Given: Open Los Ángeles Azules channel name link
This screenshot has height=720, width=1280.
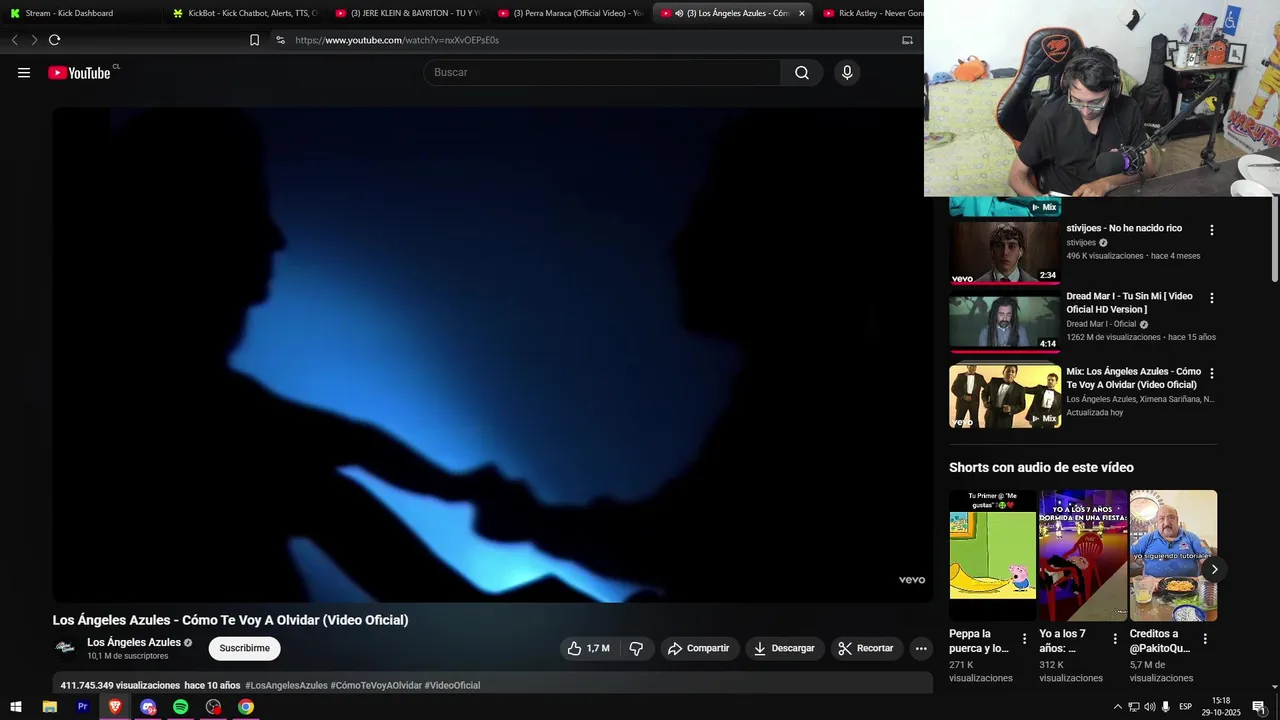Looking at the screenshot, I should pyautogui.click(x=134, y=642).
